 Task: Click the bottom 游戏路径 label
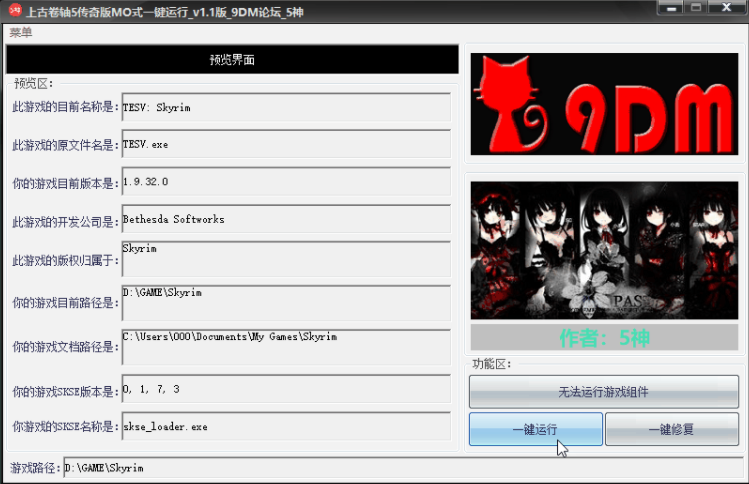coord(35,468)
